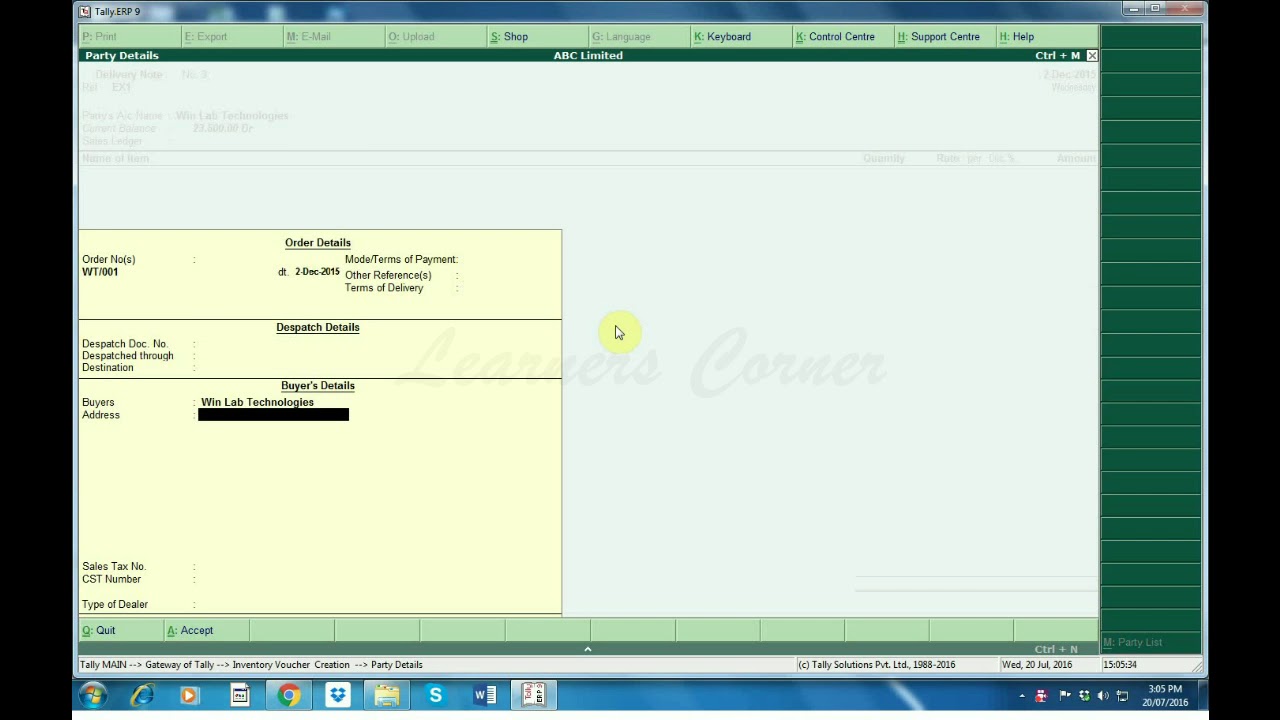
Task: Open Windows Explorer folder icon
Action: (x=387, y=695)
